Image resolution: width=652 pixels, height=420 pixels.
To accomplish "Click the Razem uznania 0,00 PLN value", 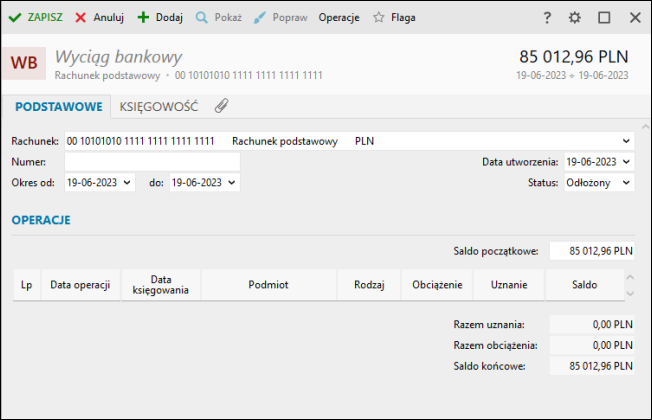I will [x=592, y=324].
